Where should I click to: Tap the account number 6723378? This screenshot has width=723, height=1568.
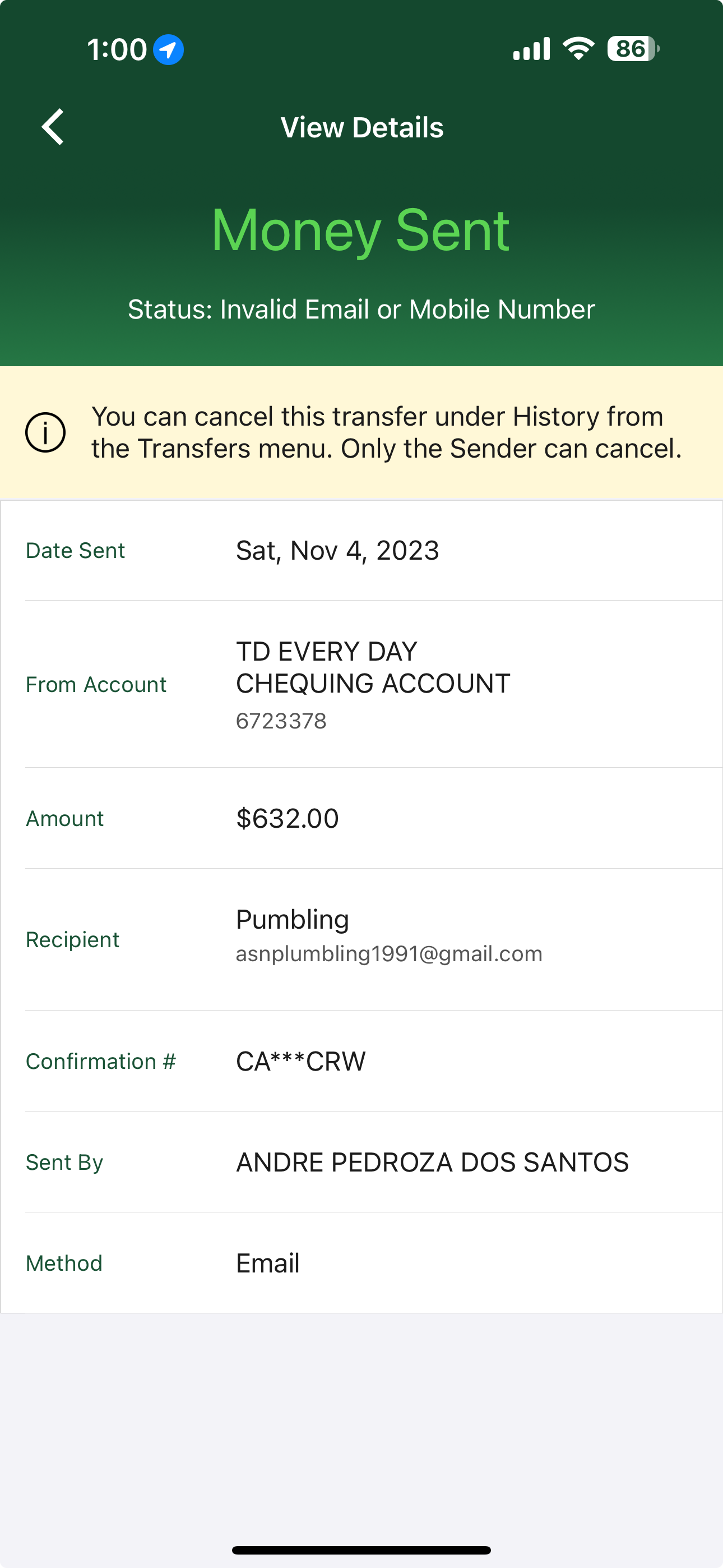click(281, 721)
